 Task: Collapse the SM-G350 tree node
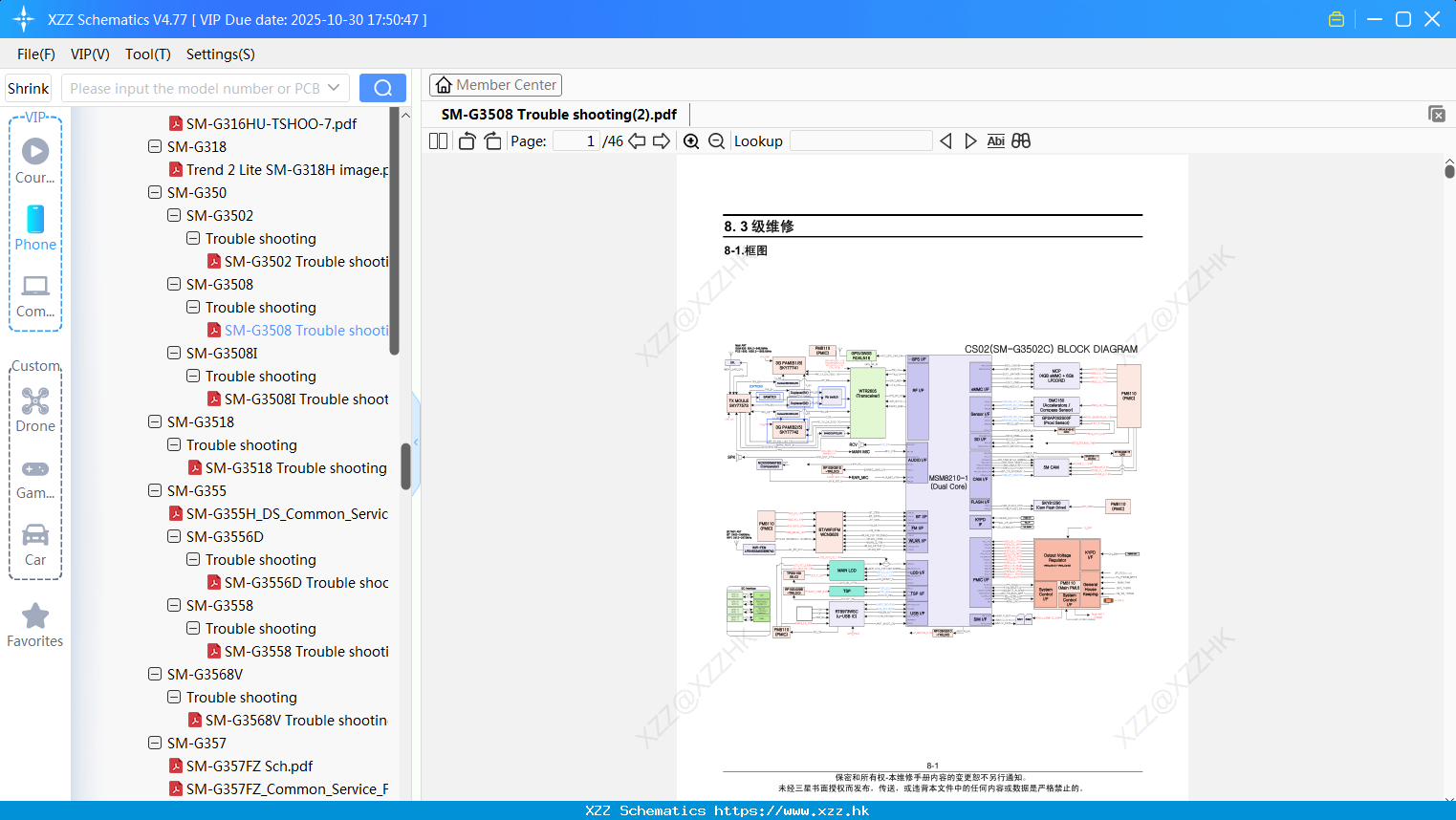pos(155,192)
